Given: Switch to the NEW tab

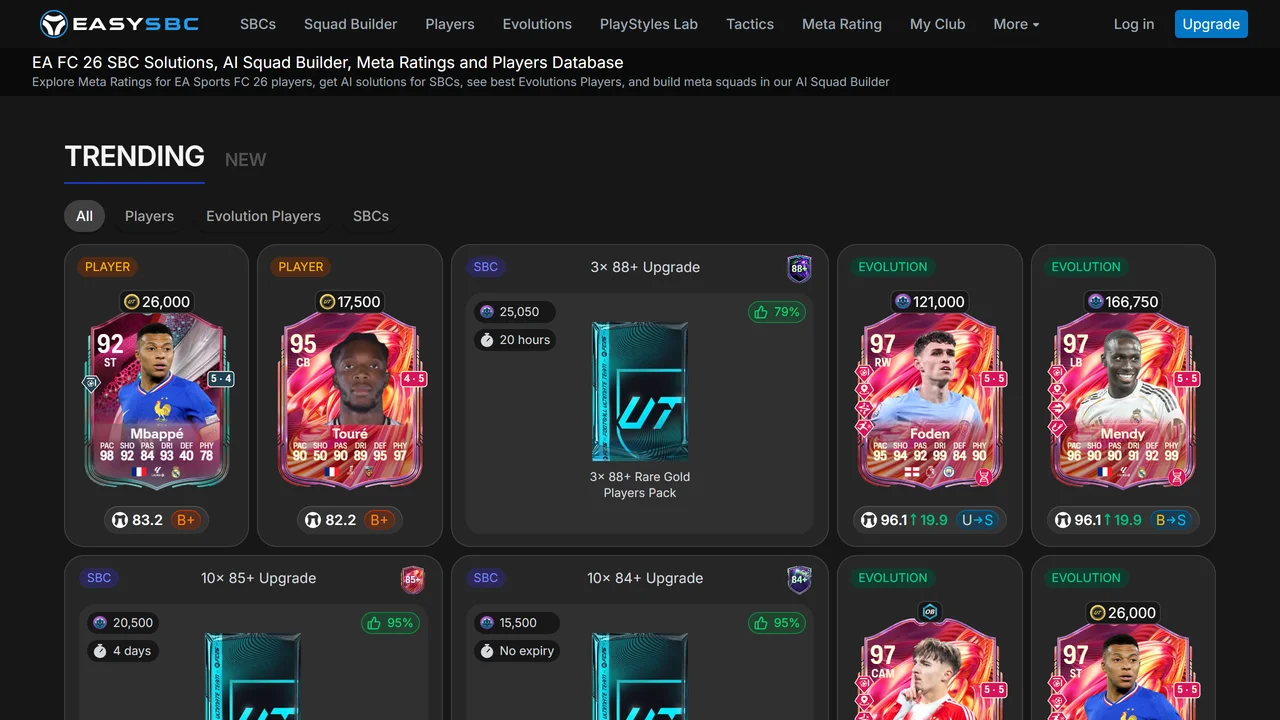Looking at the screenshot, I should pyautogui.click(x=246, y=160).
